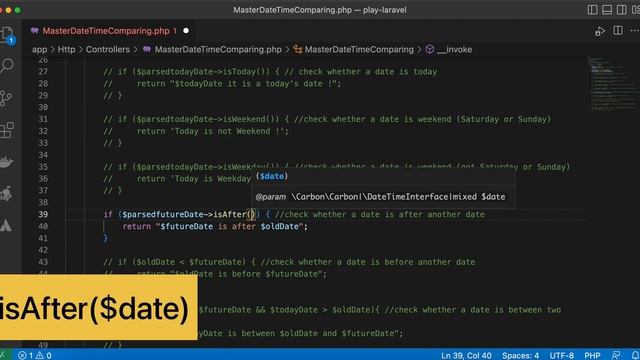Viewport: 640px width, 360px height.
Task: Open the errors and warnings status item
Action: (x=35, y=356)
